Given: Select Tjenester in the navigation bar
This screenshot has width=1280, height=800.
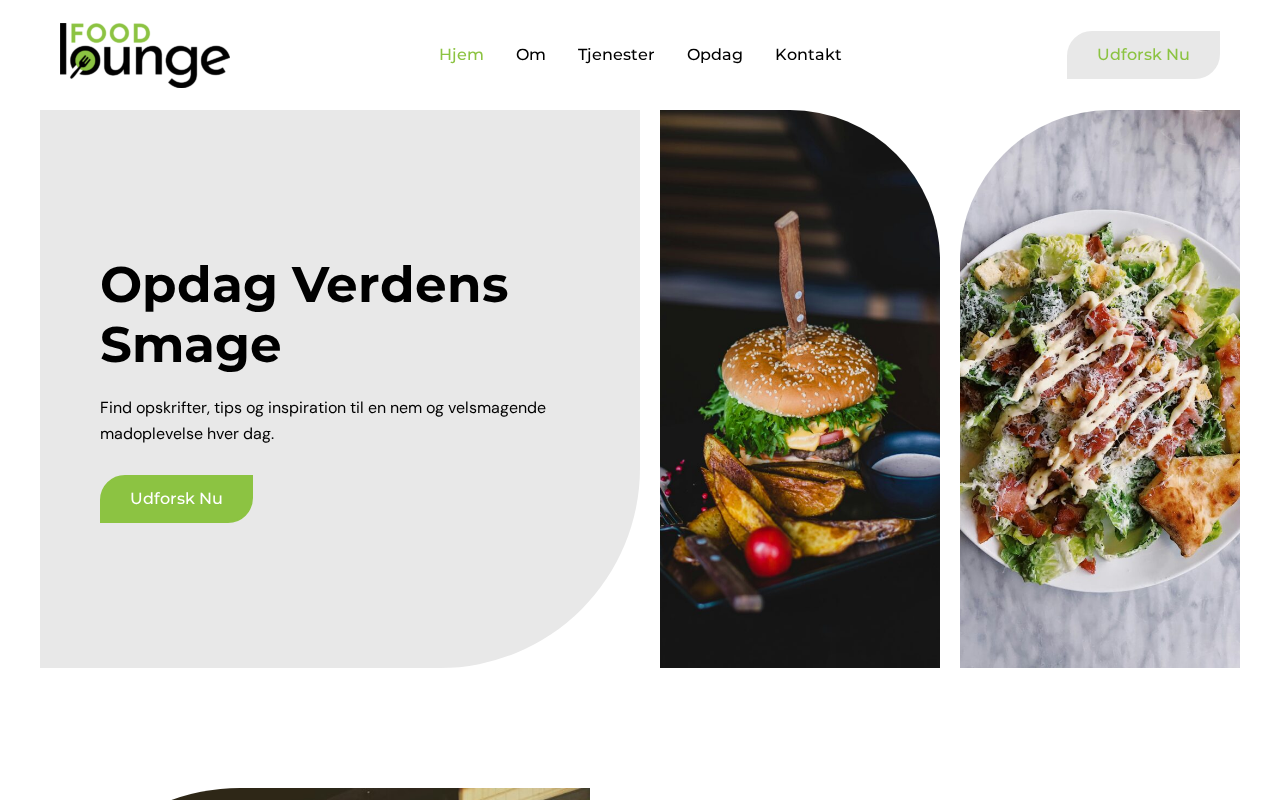Looking at the screenshot, I should click(x=616, y=55).
